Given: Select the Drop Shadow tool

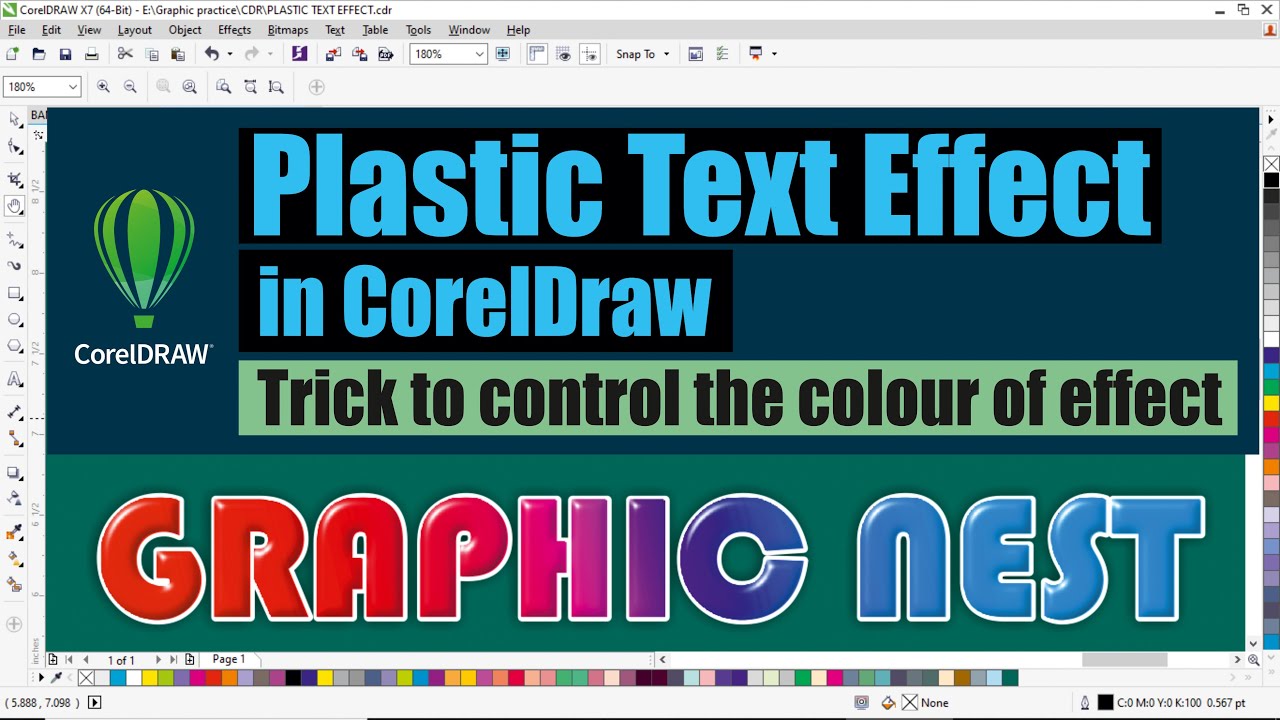Looking at the screenshot, I should [15, 472].
